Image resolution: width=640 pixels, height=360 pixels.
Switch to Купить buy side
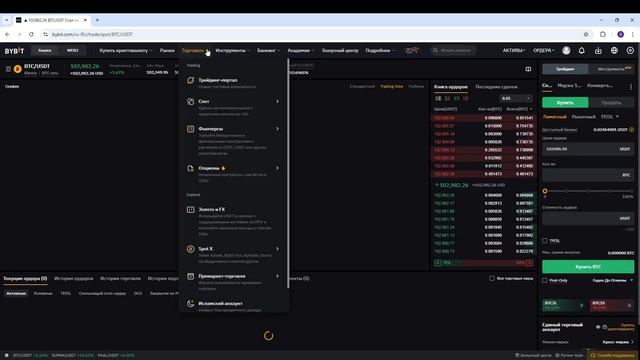[x=565, y=102]
